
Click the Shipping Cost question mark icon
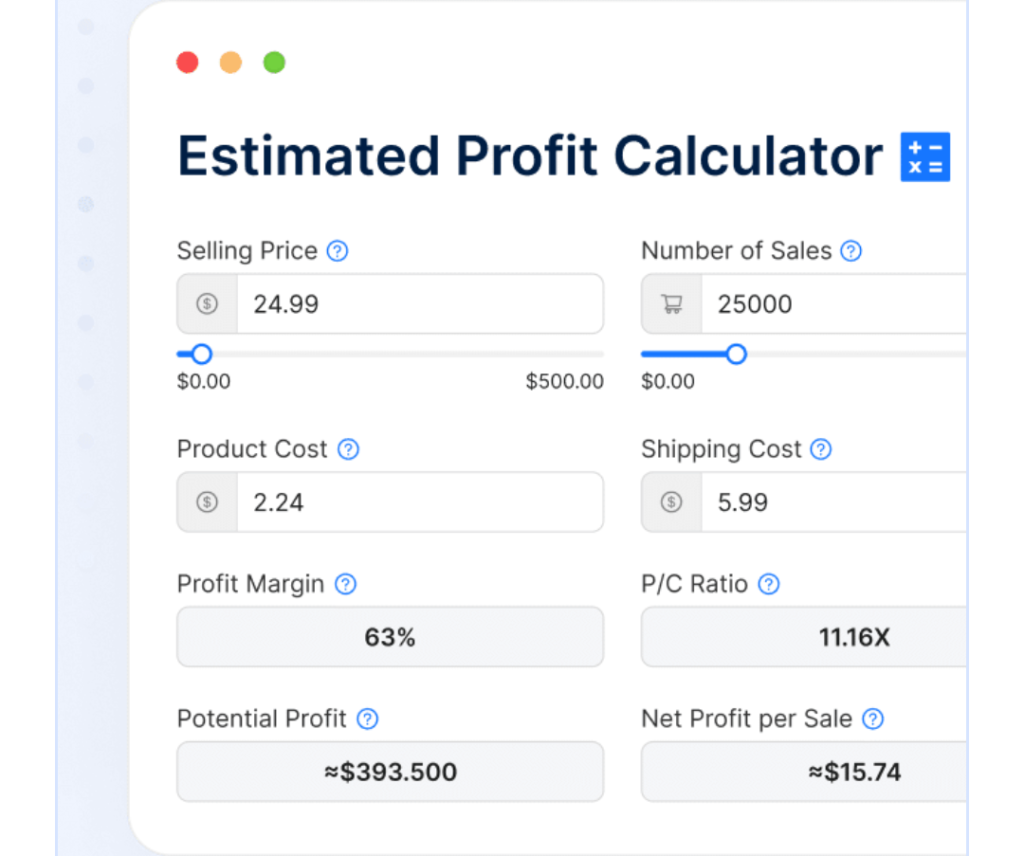821,450
